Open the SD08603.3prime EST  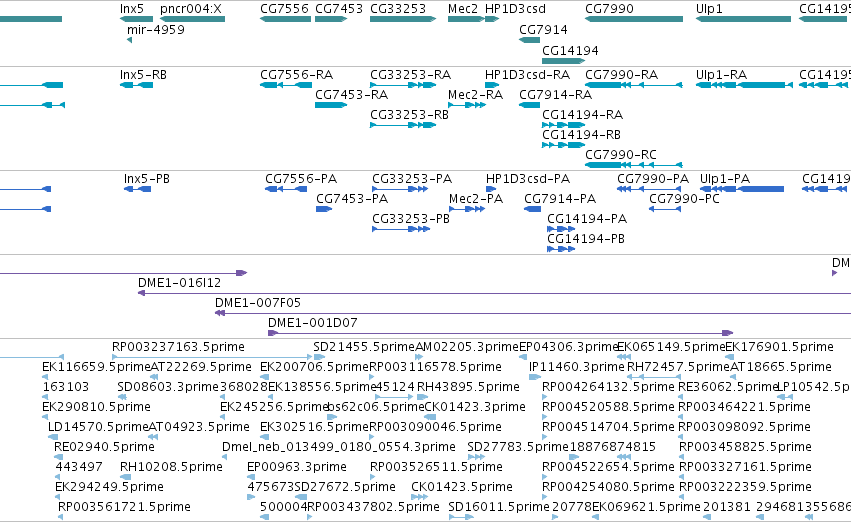120,397
